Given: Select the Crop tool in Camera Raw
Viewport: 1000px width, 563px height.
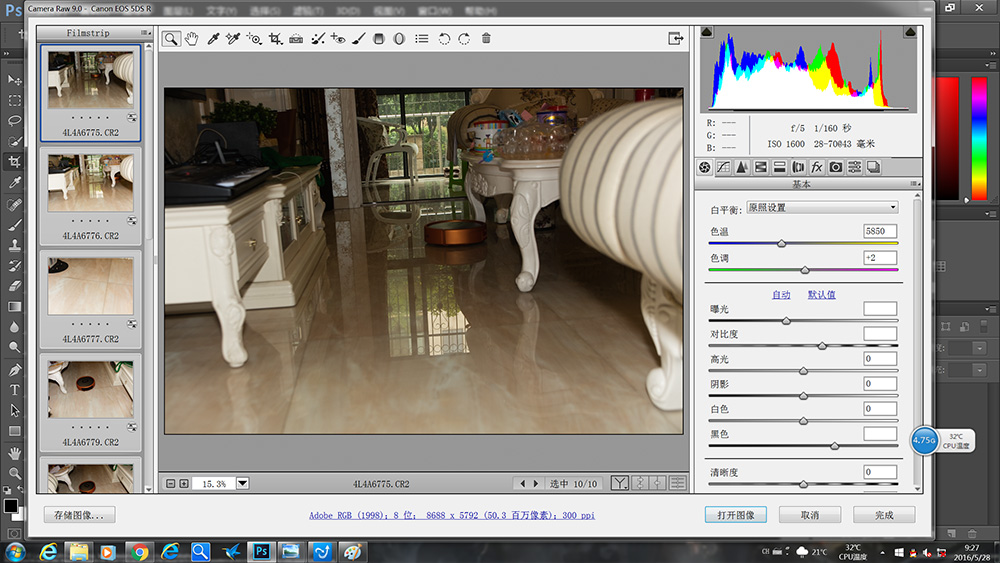Looking at the screenshot, I should (275, 39).
